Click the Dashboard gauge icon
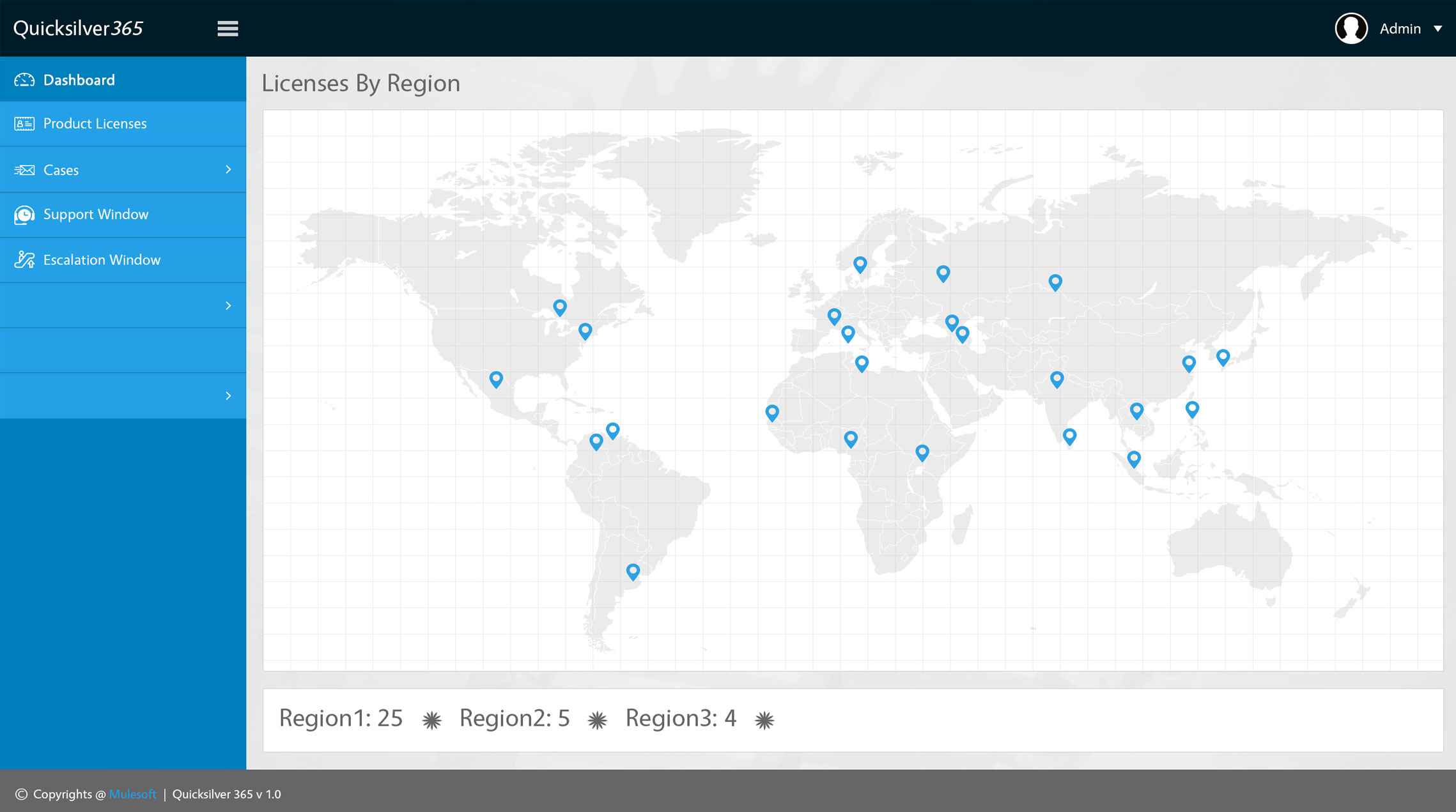The image size is (1456, 812). [24, 80]
